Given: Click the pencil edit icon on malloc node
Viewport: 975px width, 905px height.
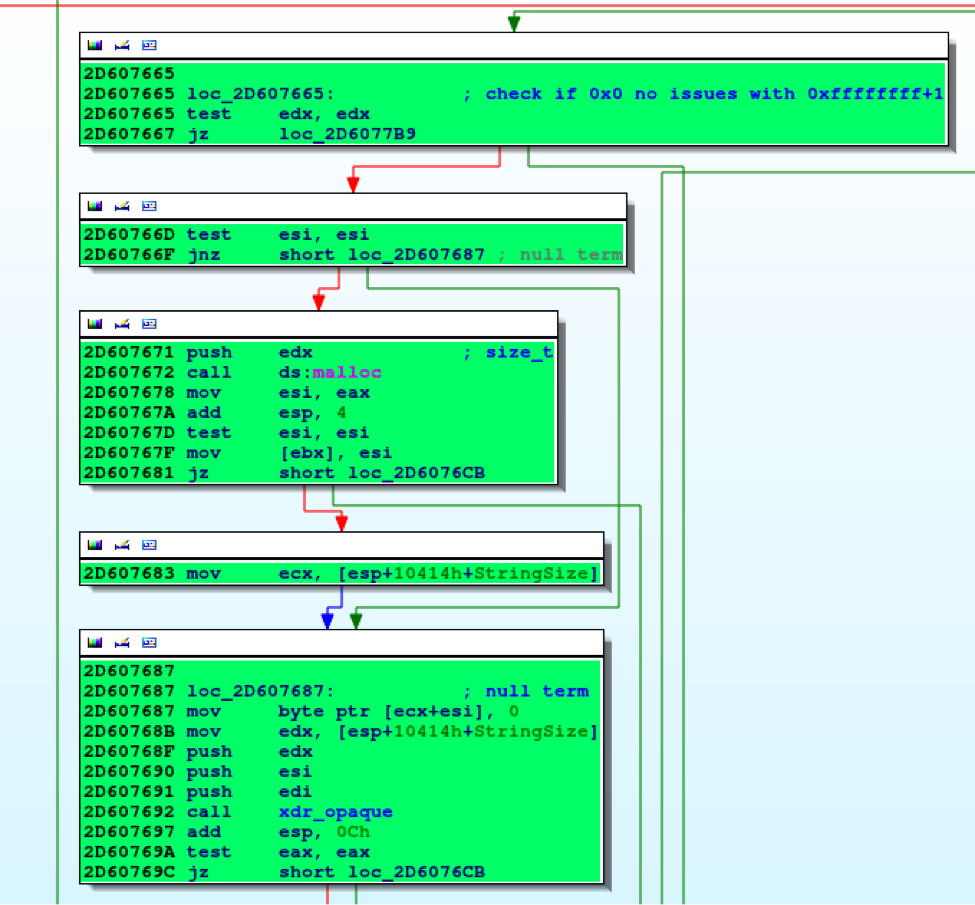Looking at the screenshot, I should [x=122, y=324].
